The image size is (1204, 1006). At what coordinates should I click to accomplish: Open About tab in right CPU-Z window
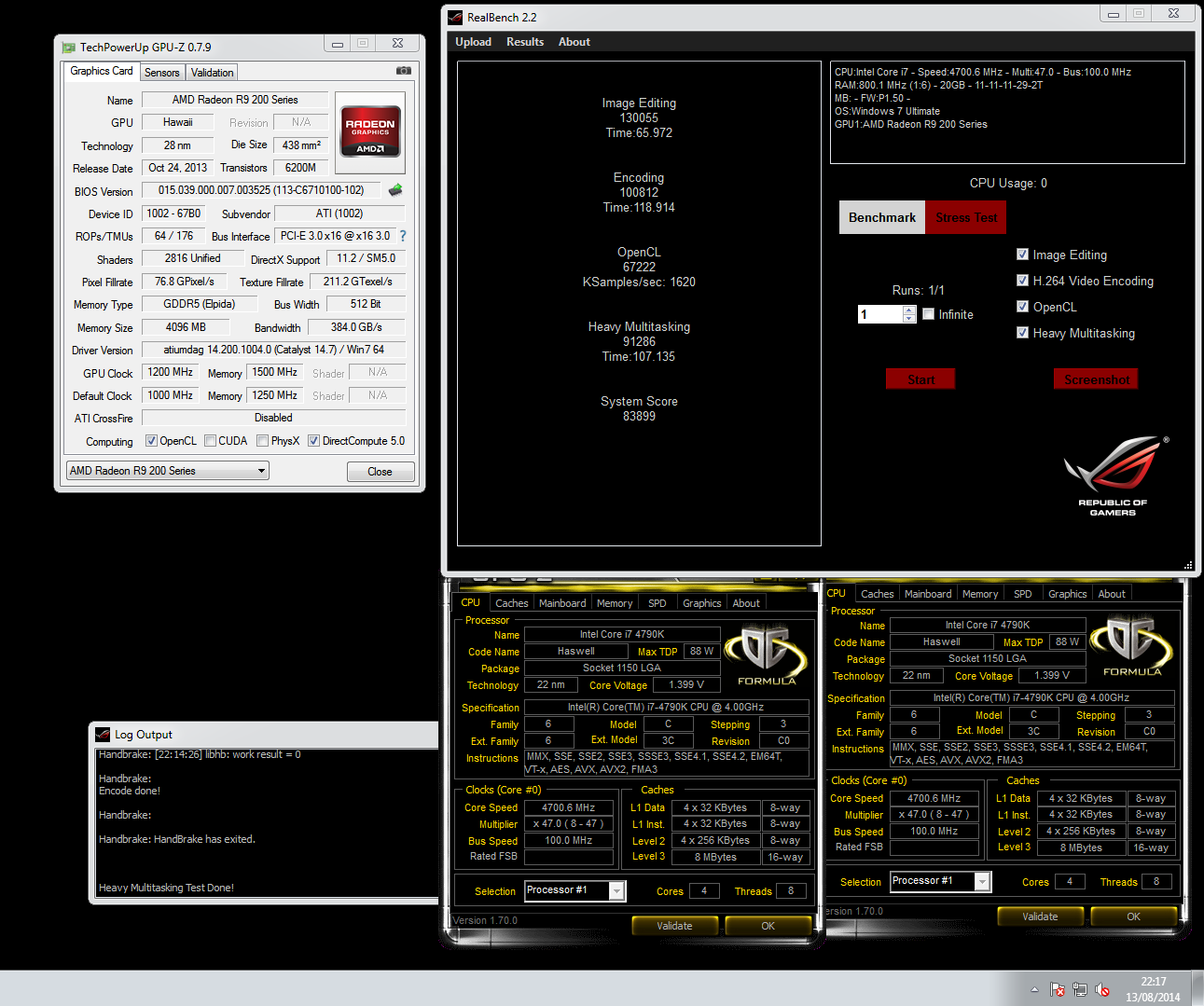pos(1112,594)
